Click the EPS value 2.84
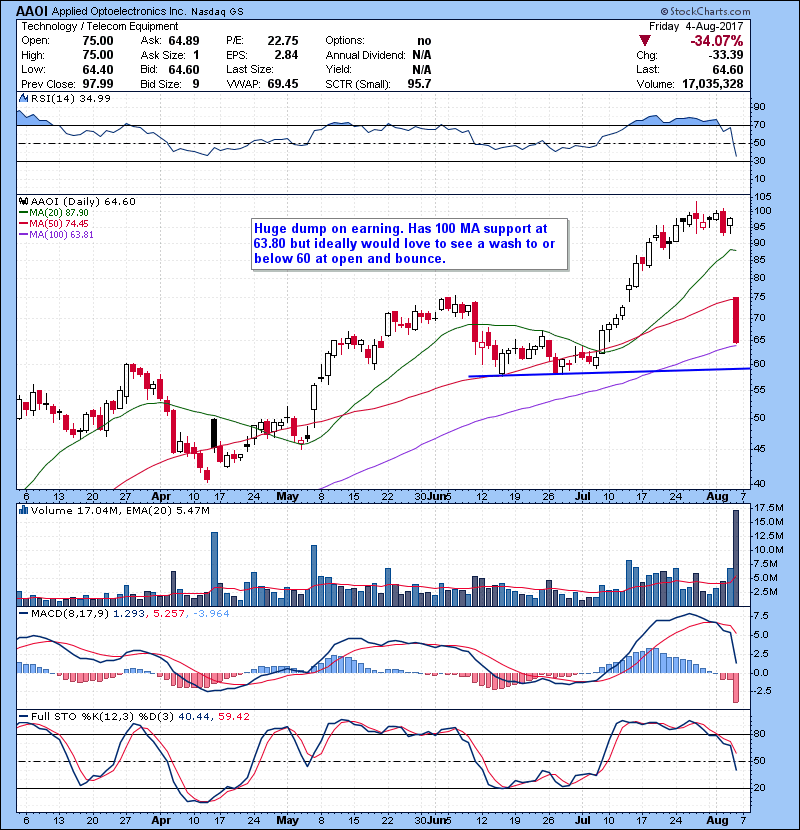 [x=286, y=55]
